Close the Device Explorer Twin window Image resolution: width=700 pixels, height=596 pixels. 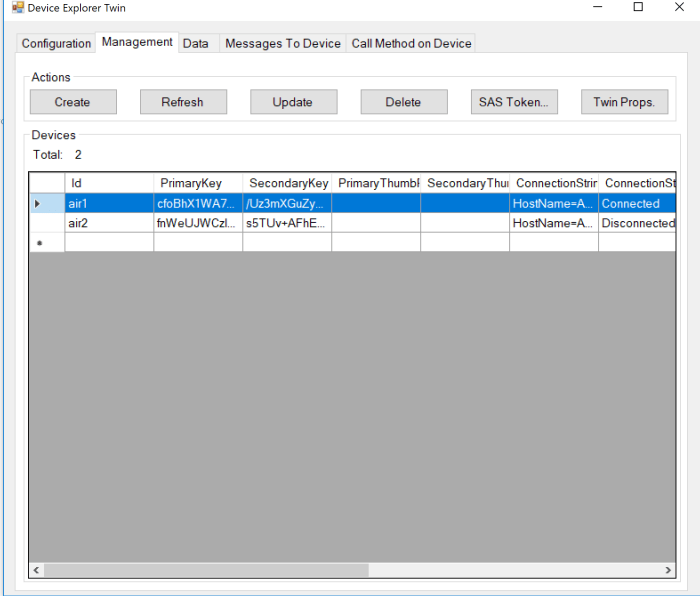[x=679, y=7]
